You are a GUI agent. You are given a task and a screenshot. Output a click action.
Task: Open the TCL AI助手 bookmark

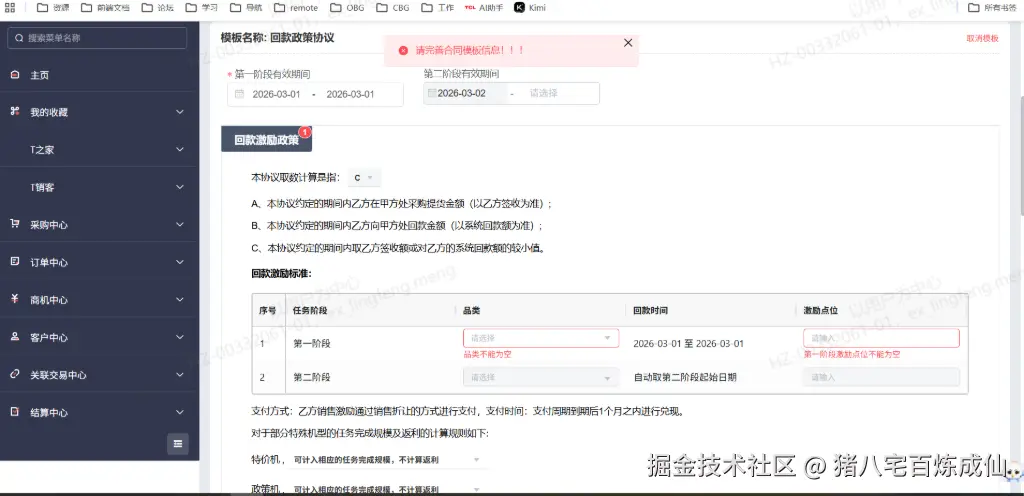[485, 8]
